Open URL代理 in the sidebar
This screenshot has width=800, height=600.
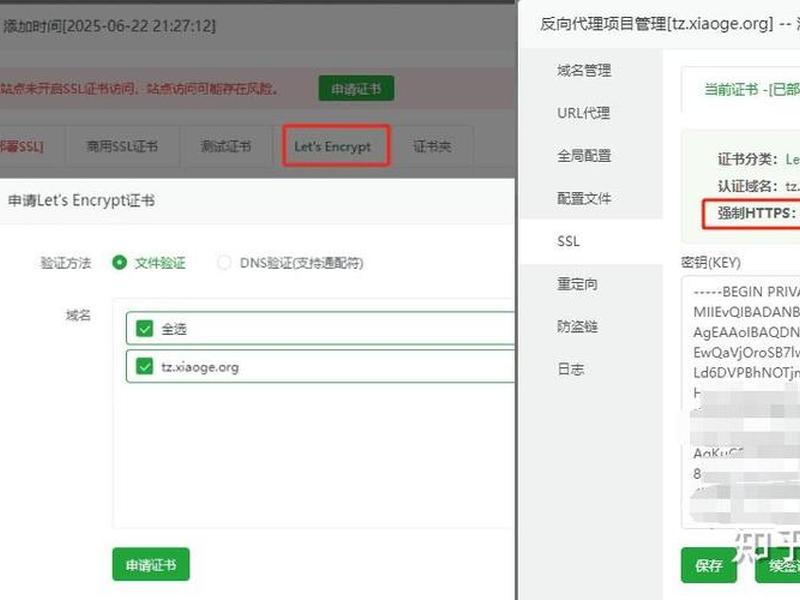[583, 113]
